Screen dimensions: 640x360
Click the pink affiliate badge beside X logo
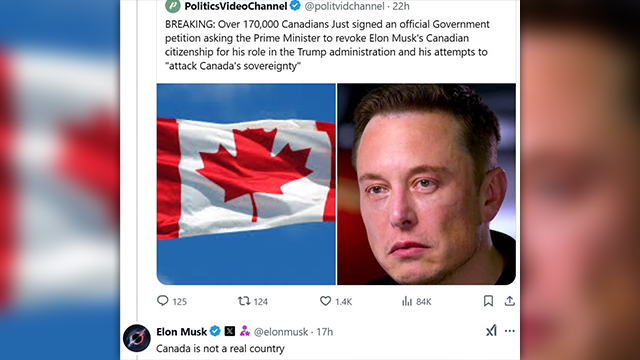[x=244, y=331]
